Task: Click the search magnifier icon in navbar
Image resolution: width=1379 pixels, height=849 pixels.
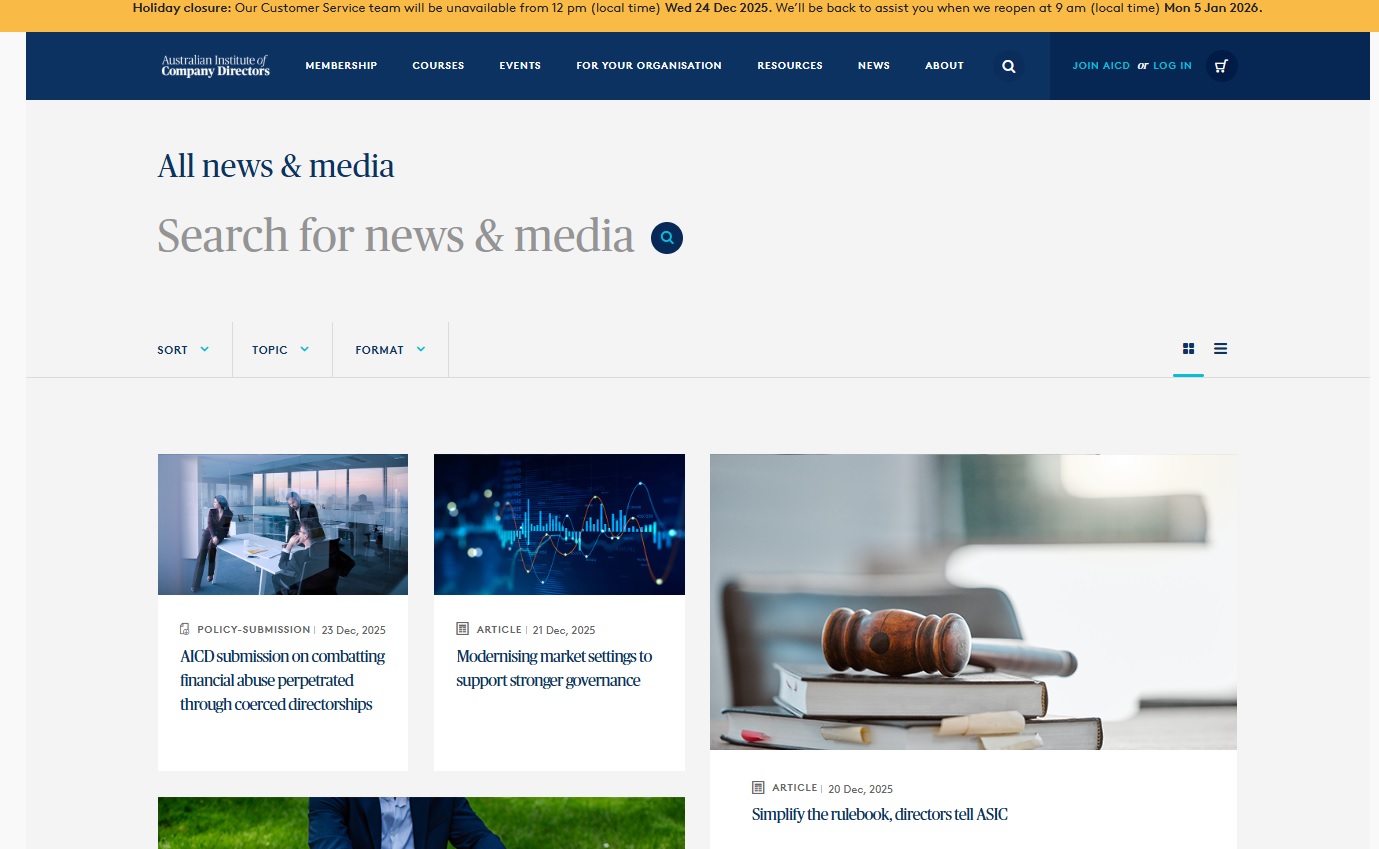Action: click(x=1008, y=66)
